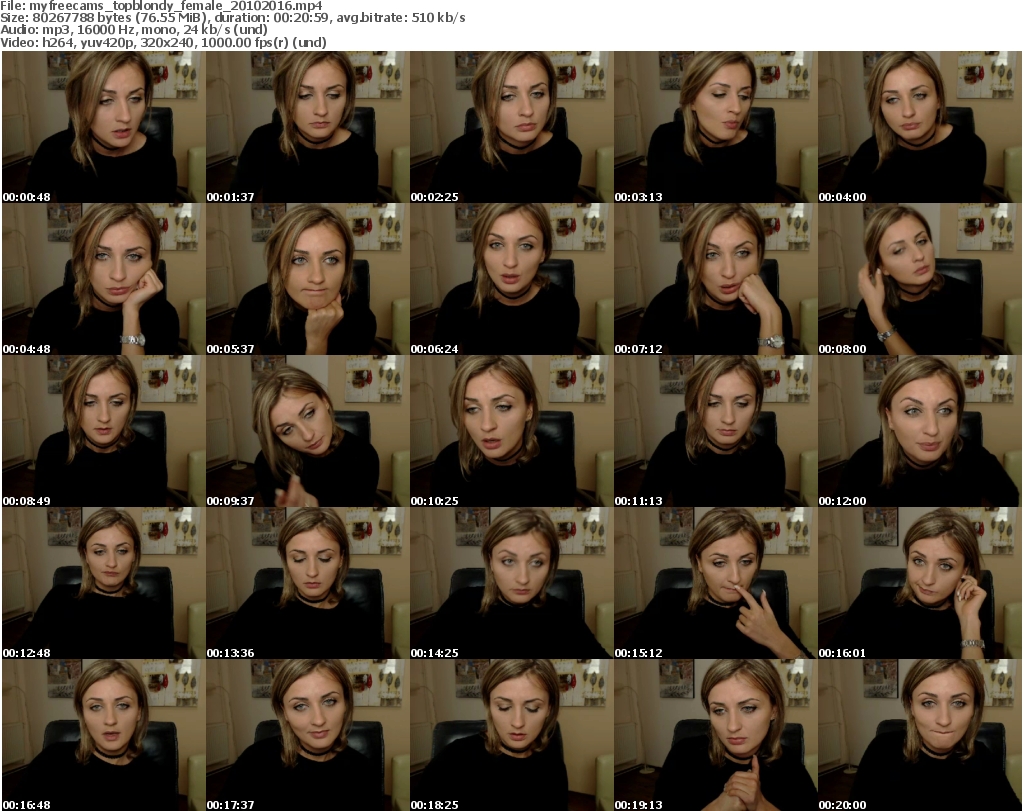Screen dimensions: 1024x811
Task: Select the thumbnail timestamped 00:12:48
Action: tap(104, 583)
